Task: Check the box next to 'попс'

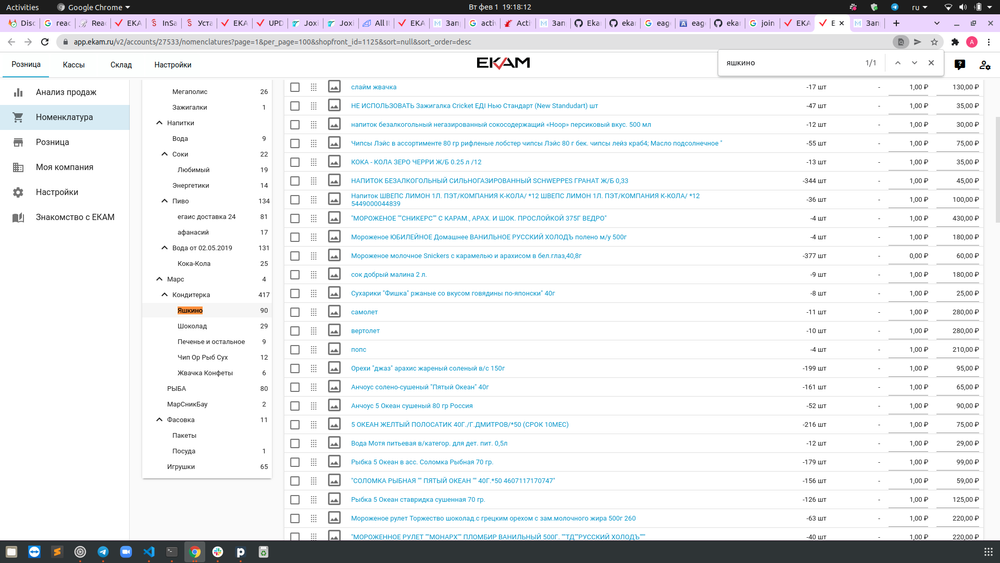Action: click(295, 349)
